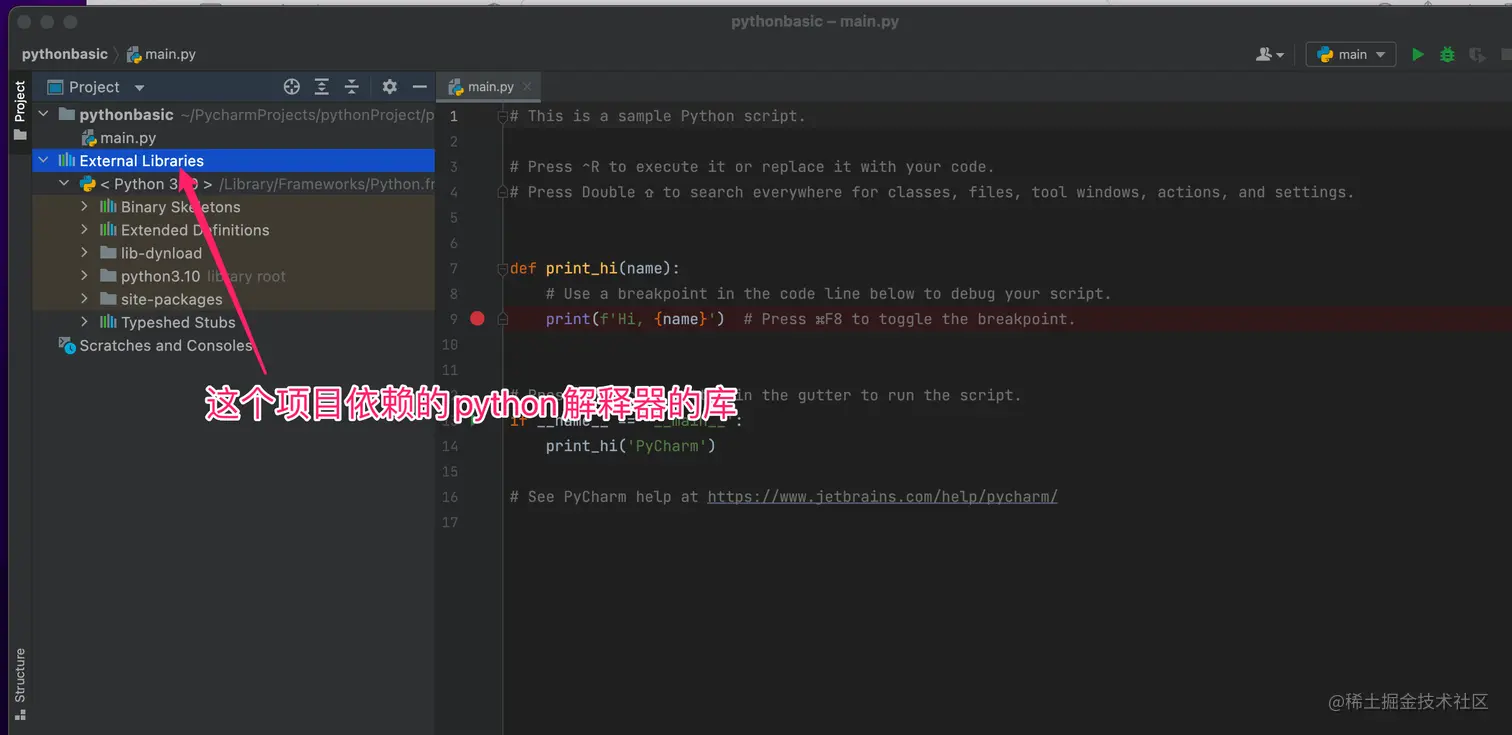Click pythonbasic in the navigation breadcrumb

(x=65, y=54)
